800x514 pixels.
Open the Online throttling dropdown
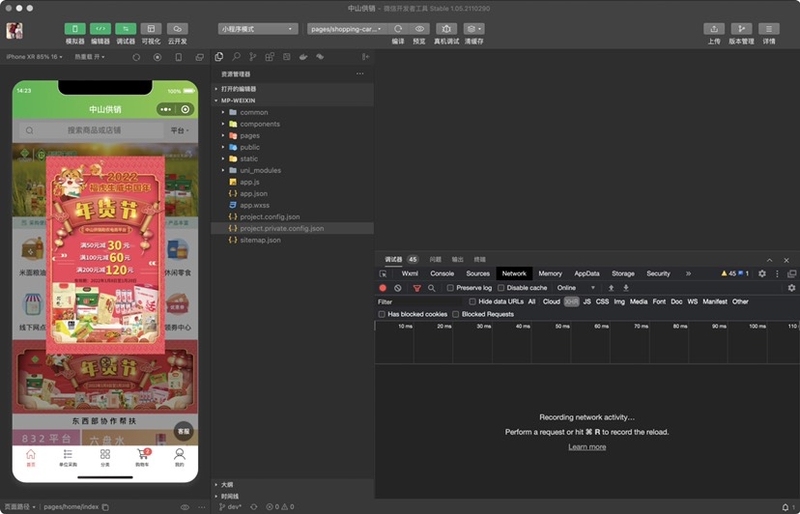pos(576,288)
